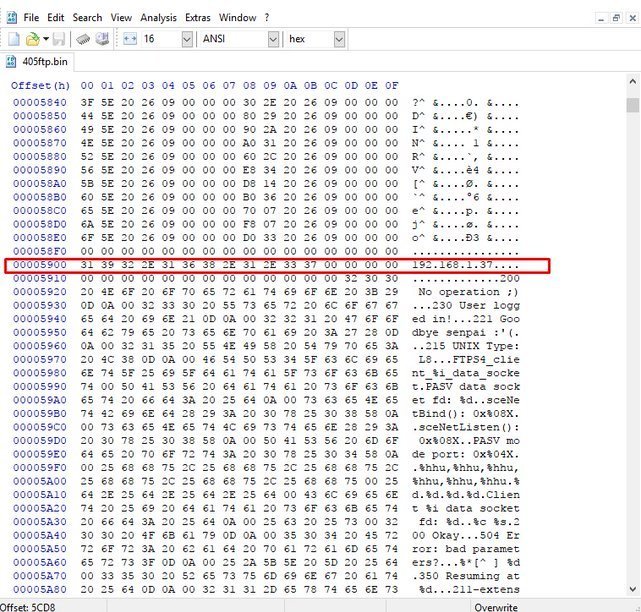
Task: Click the Open file folder icon
Action: pos(33,39)
